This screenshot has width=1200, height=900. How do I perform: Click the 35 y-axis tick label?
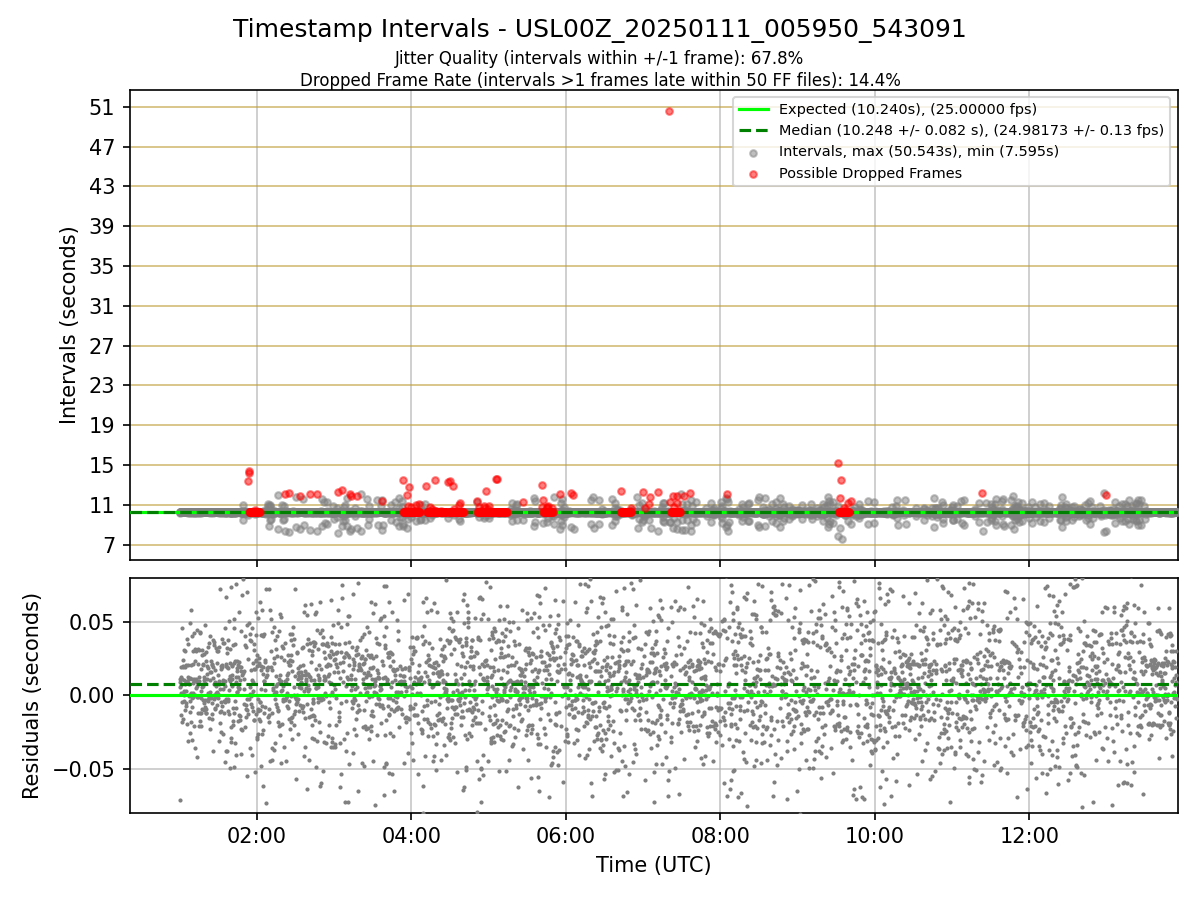coord(104,266)
